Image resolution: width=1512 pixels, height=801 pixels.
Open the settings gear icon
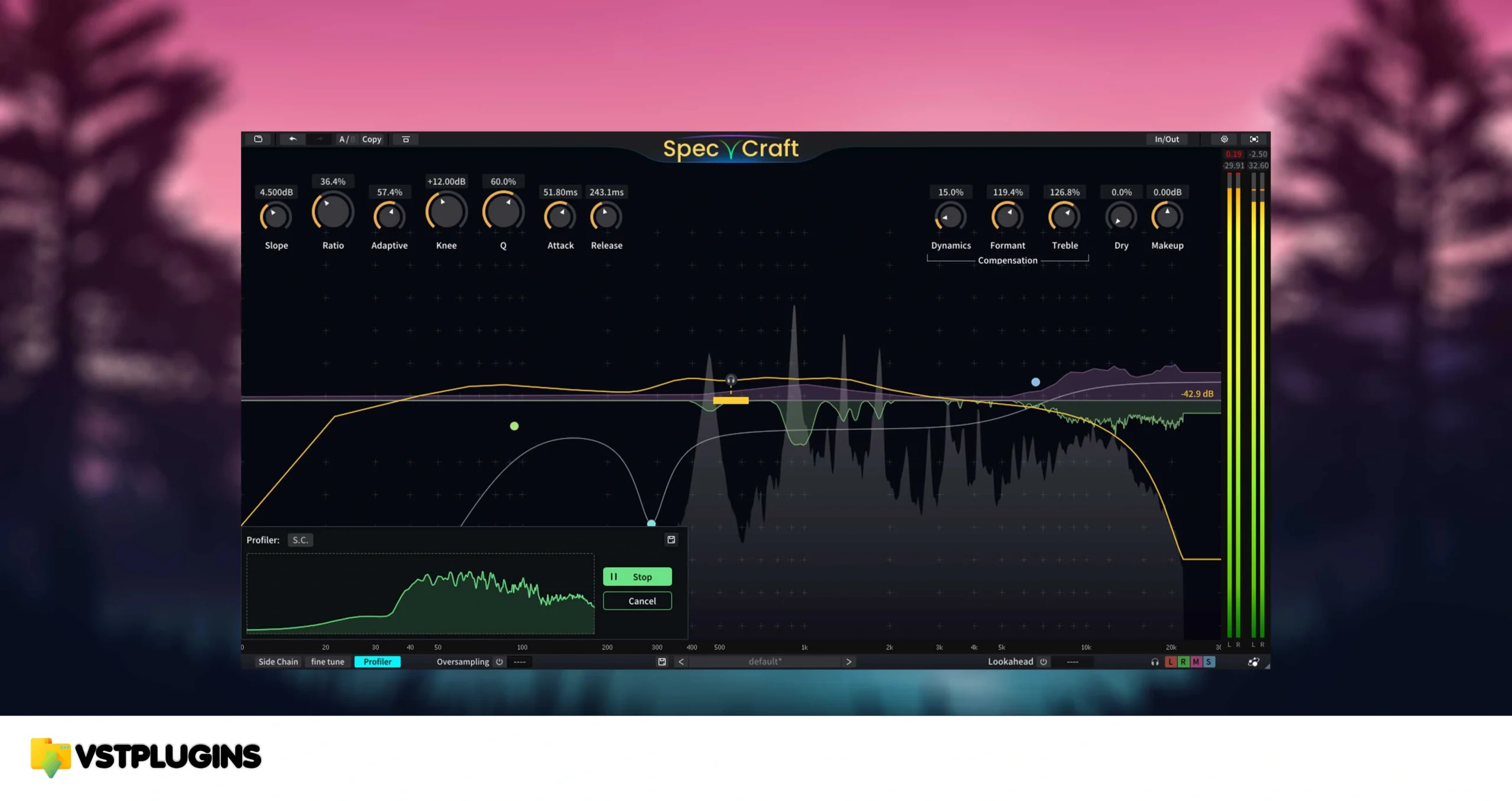1224,139
